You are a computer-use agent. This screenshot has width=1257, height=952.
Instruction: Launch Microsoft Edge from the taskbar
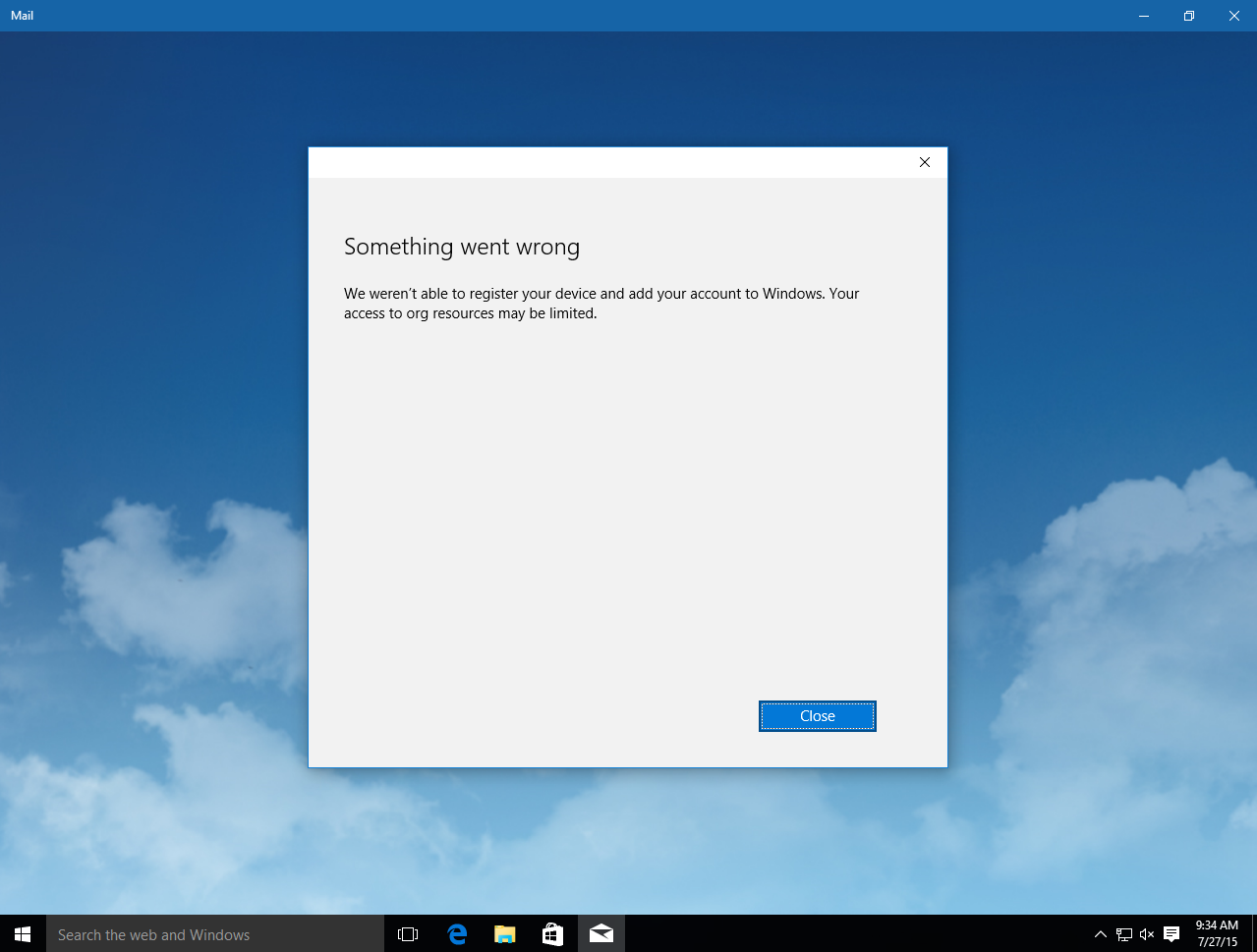(457, 934)
